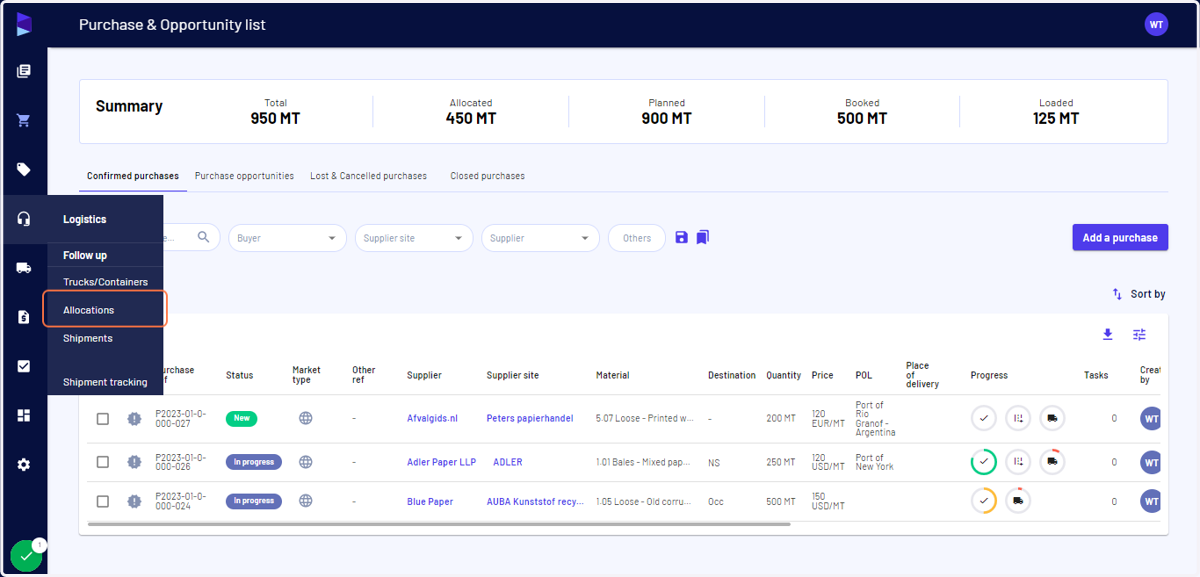Open the library/news sidebar icon
1200x577 pixels.
[x=24, y=71]
